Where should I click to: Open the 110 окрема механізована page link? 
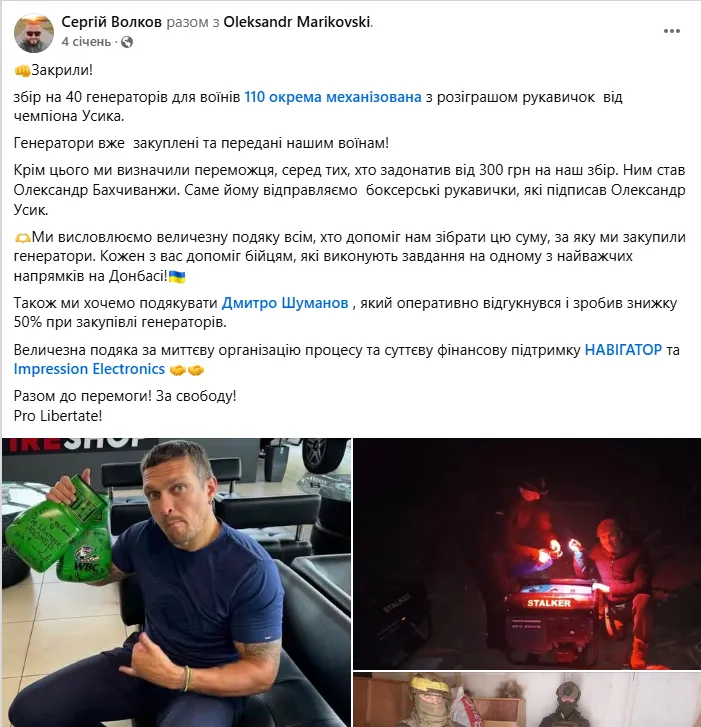[332, 97]
